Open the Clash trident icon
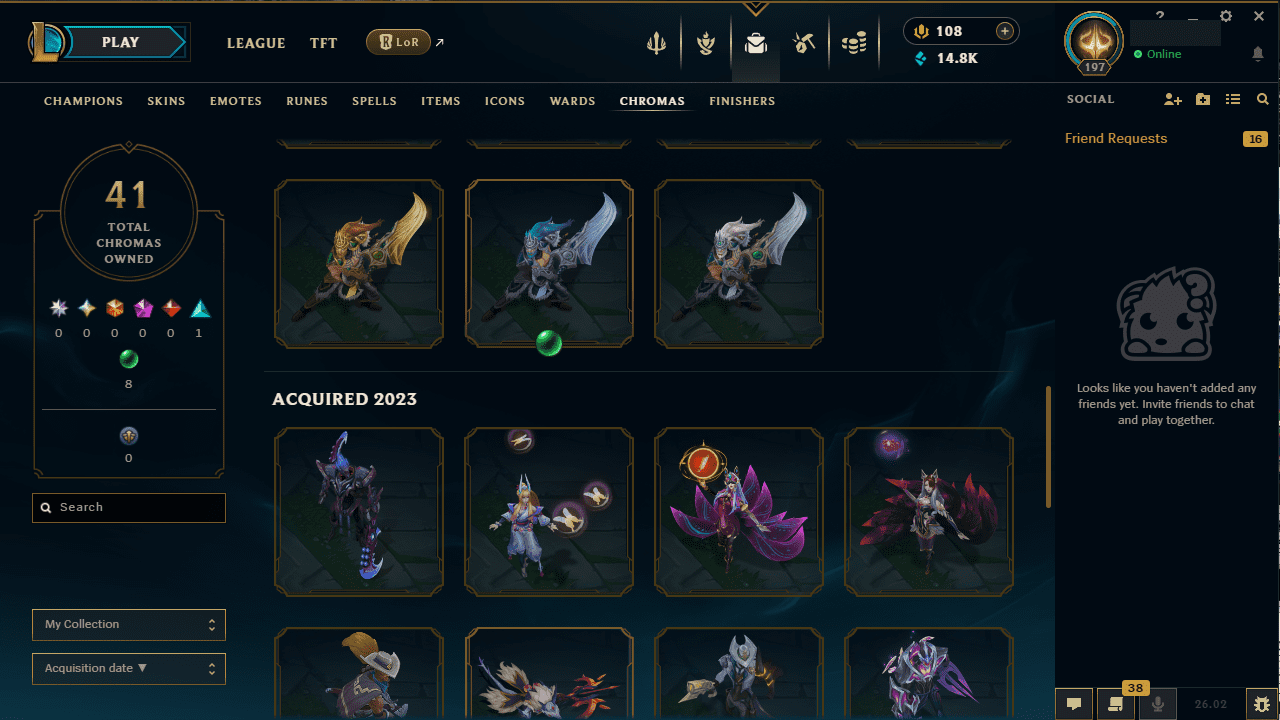This screenshot has height=720, width=1280. click(657, 43)
